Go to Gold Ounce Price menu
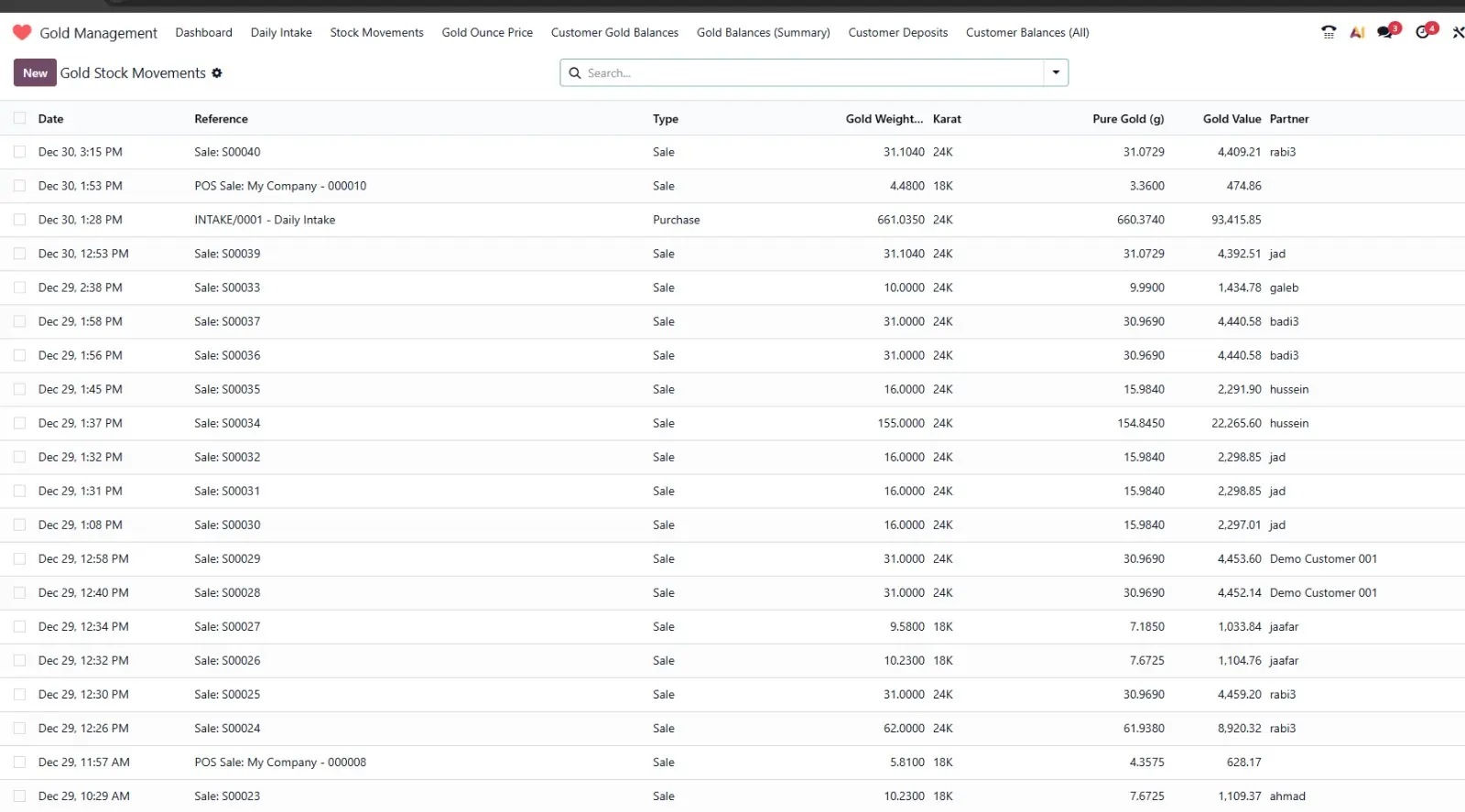Viewport: 1465px width, 812px height. coord(487,32)
